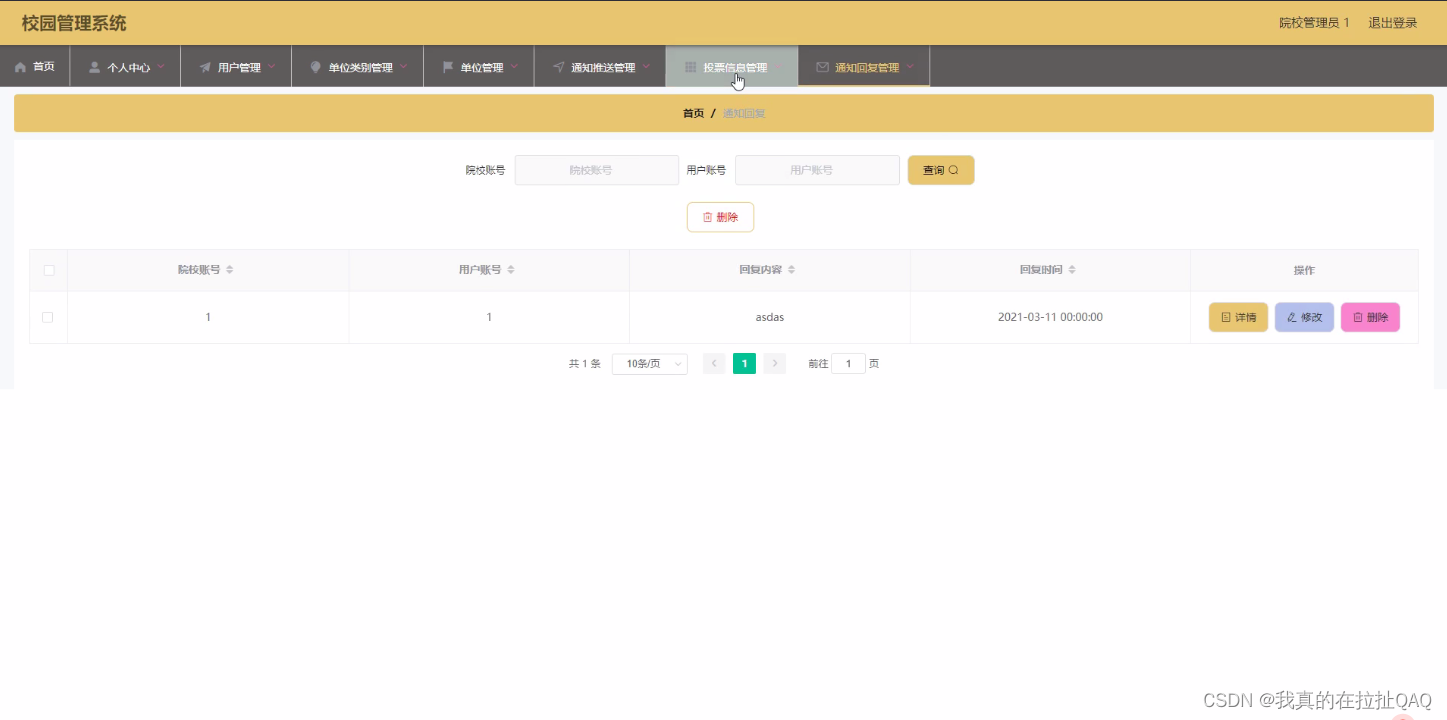1447x720 pixels.
Task: Click the 操作 column header
Action: (1304, 270)
